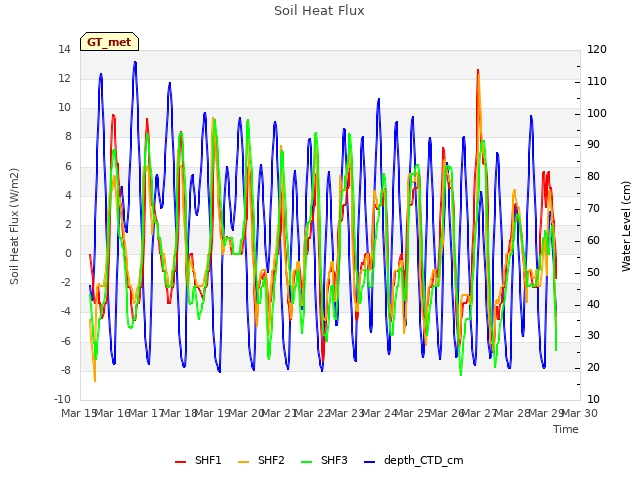The height and width of the screenshot is (480, 640).
Task: Click the Time axis label
Action: [x=566, y=429]
